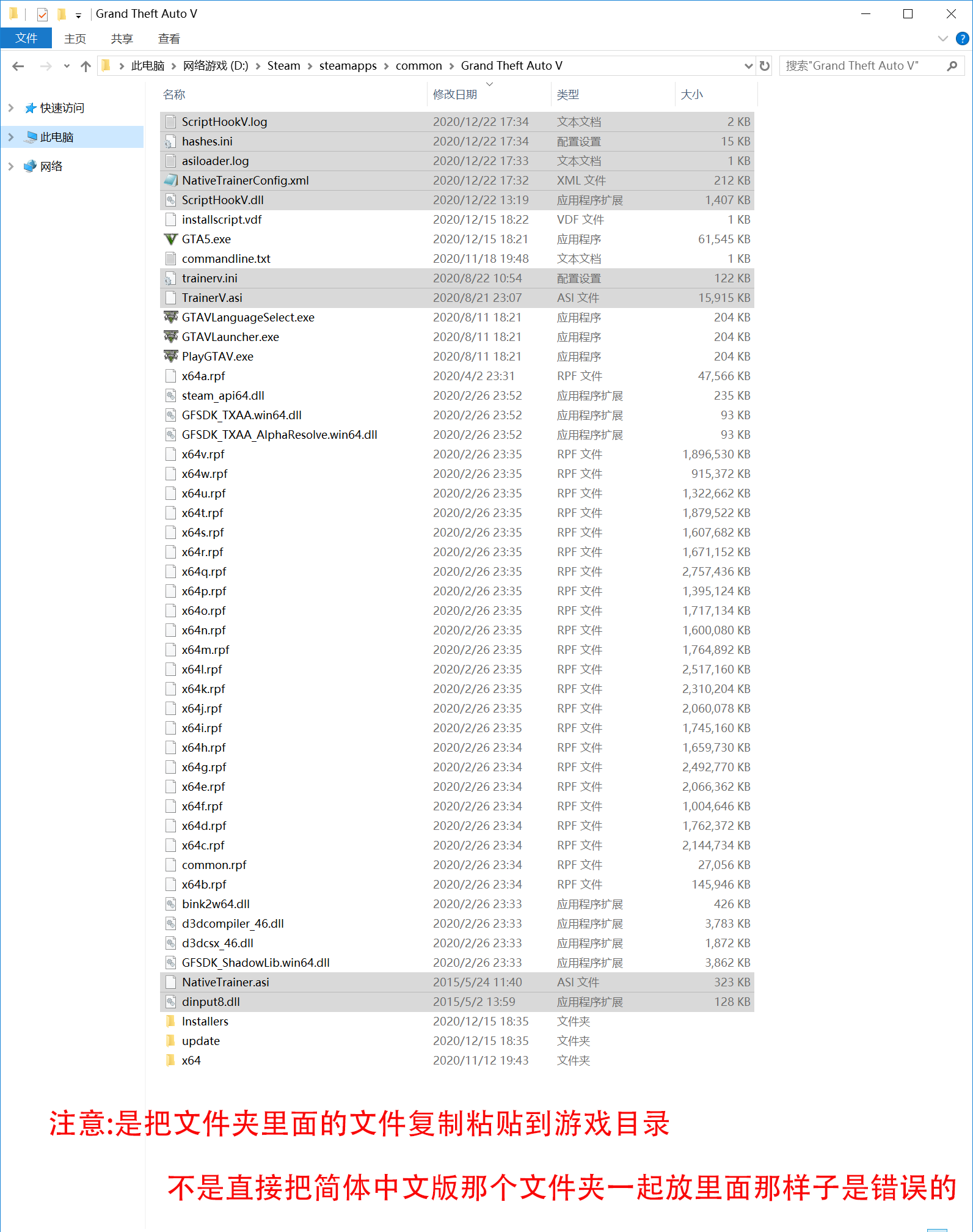Click the search magnifier icon
Screen dimensions: 973x1232
pos(952,66)
